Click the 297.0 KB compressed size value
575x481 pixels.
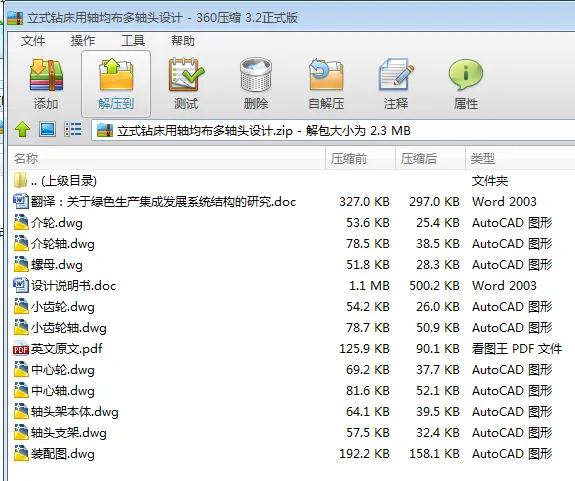point(434,202)
